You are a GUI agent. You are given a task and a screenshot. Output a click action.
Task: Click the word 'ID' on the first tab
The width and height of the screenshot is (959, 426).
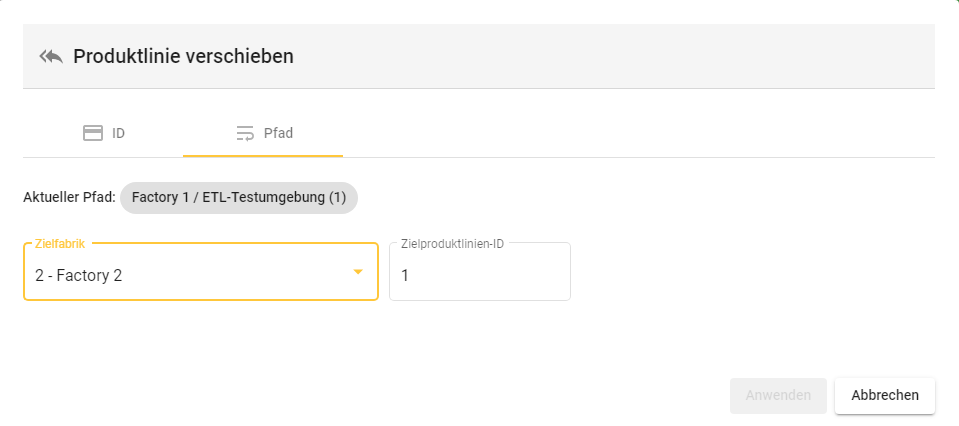pos(118,133)
